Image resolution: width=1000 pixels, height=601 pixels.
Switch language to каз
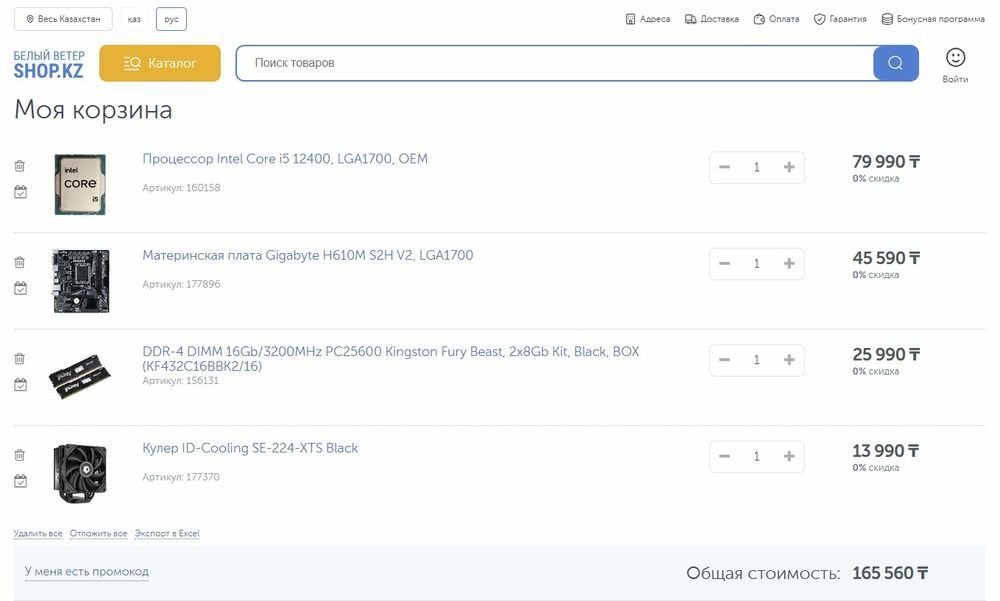pyautogui.click(x=134, y=19)
